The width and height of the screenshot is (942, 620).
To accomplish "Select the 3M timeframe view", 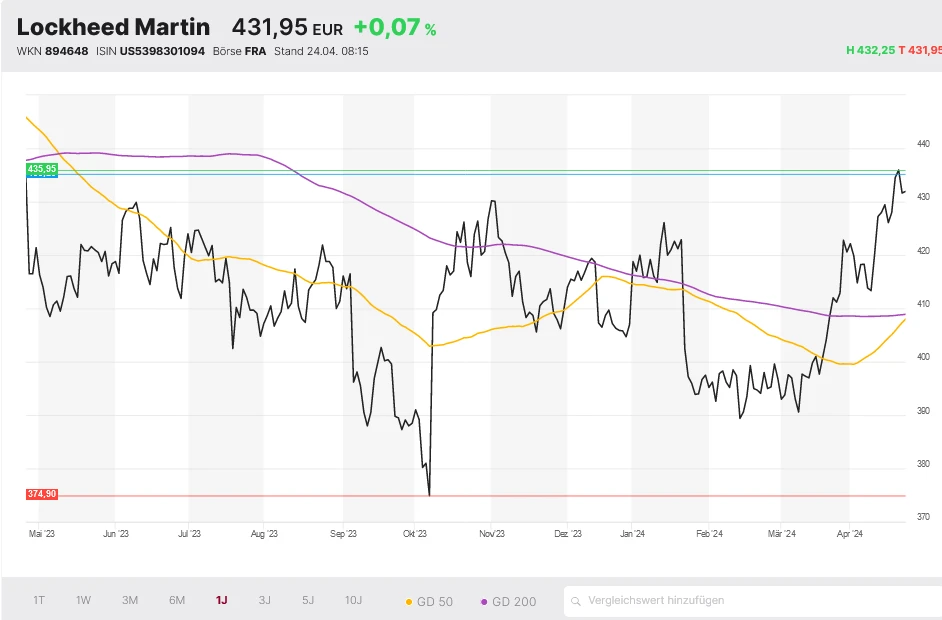I will pos(128,600).
